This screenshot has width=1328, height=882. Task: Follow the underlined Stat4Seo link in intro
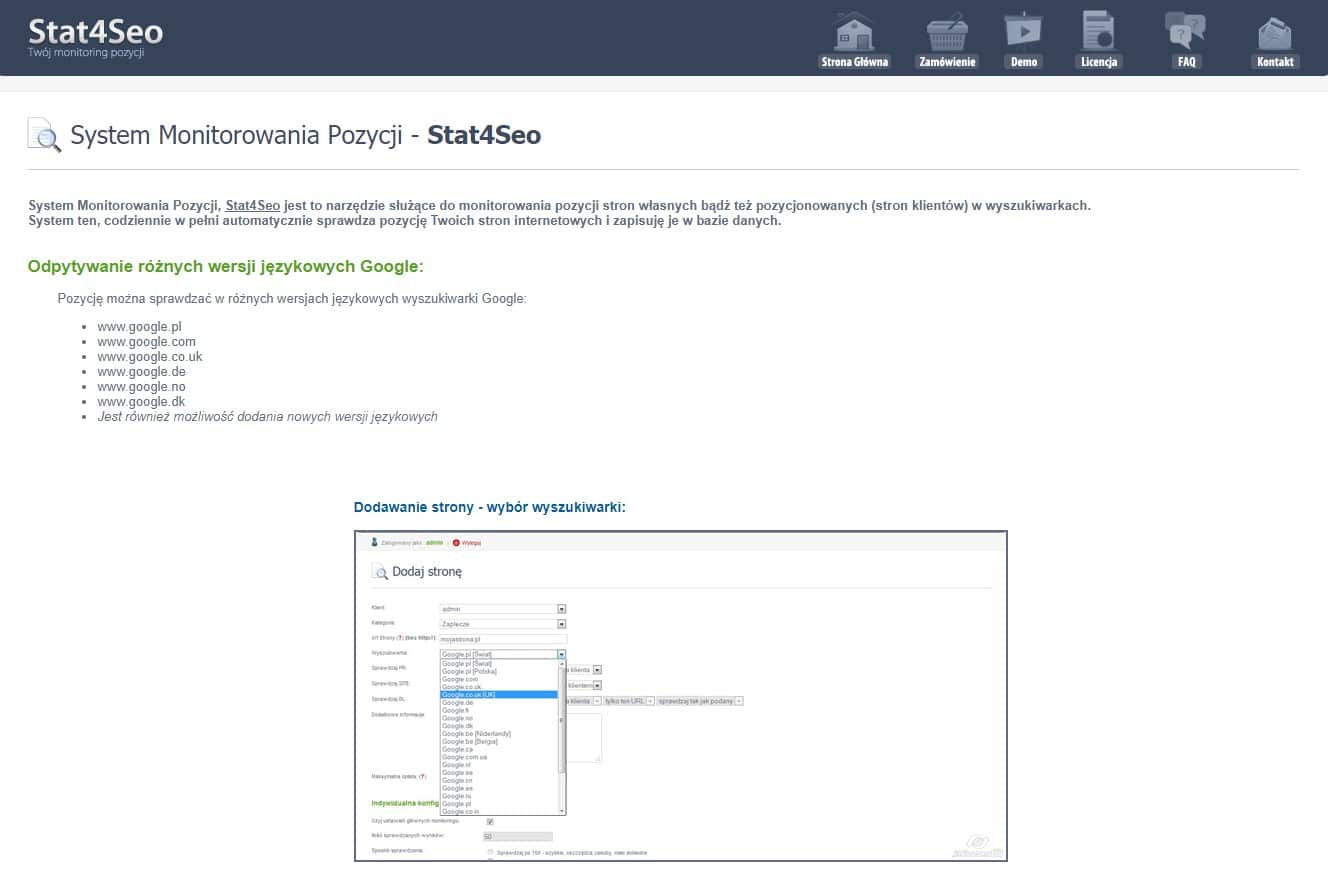[x=252, y=205]
